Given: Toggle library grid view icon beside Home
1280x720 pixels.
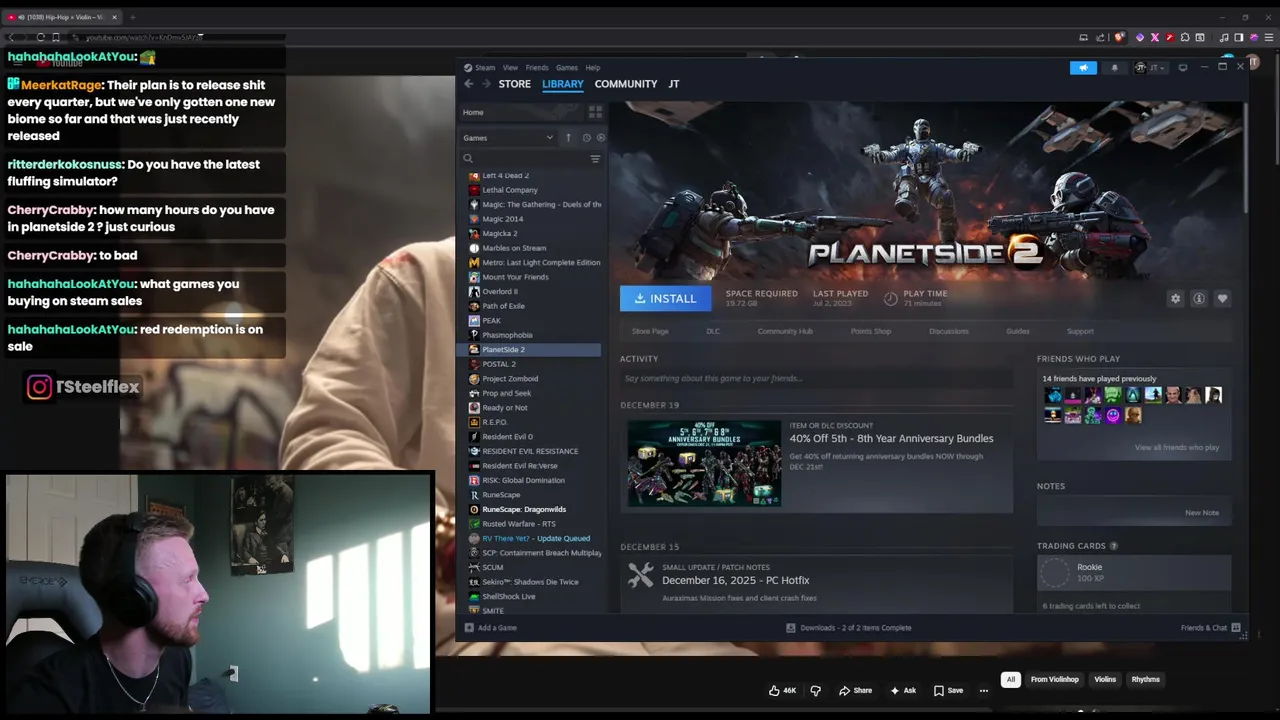Looking at the screenshot, I should pyautogui.click(x=595, y=112).
